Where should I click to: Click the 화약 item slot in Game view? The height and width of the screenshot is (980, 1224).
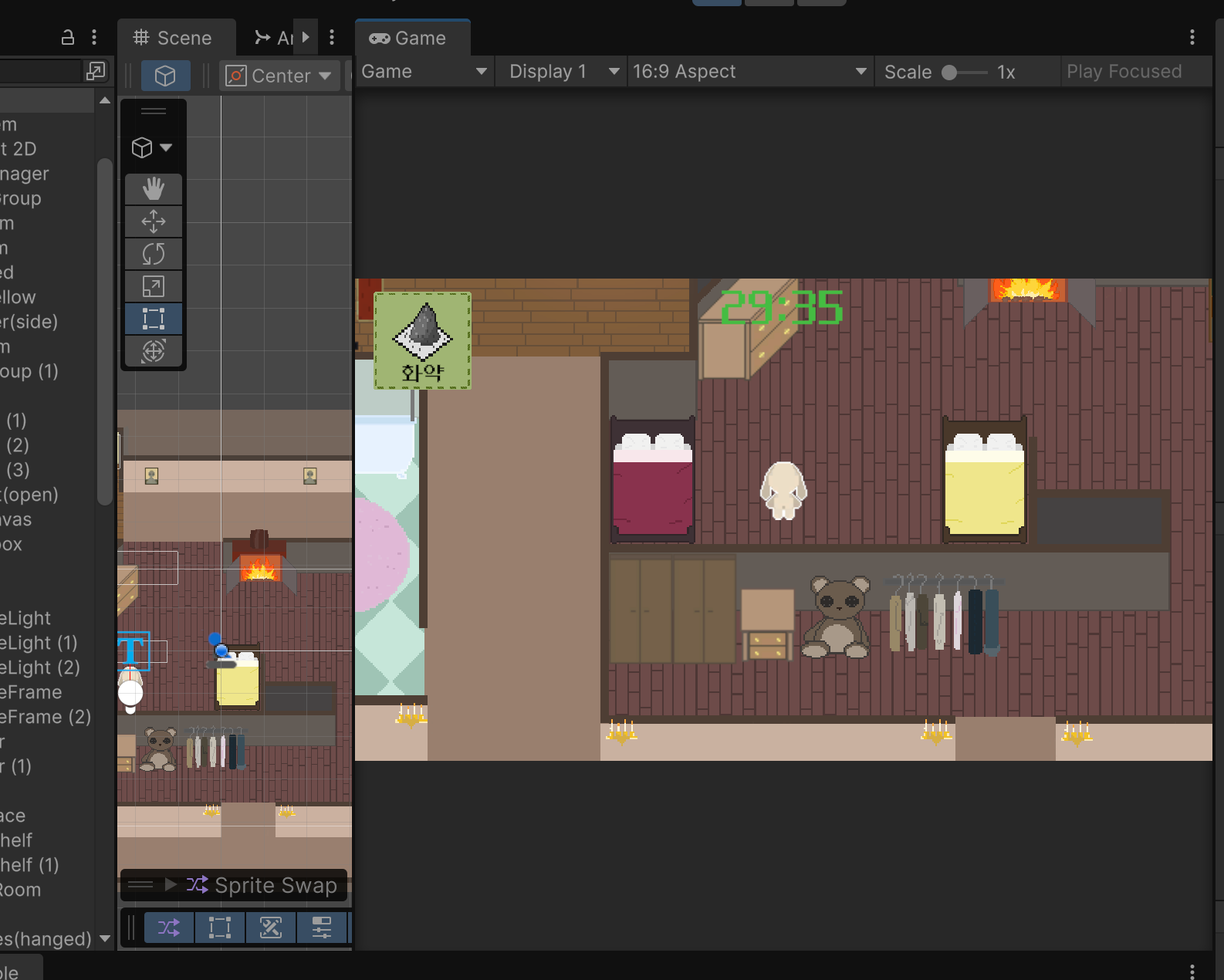click(423, 340)
